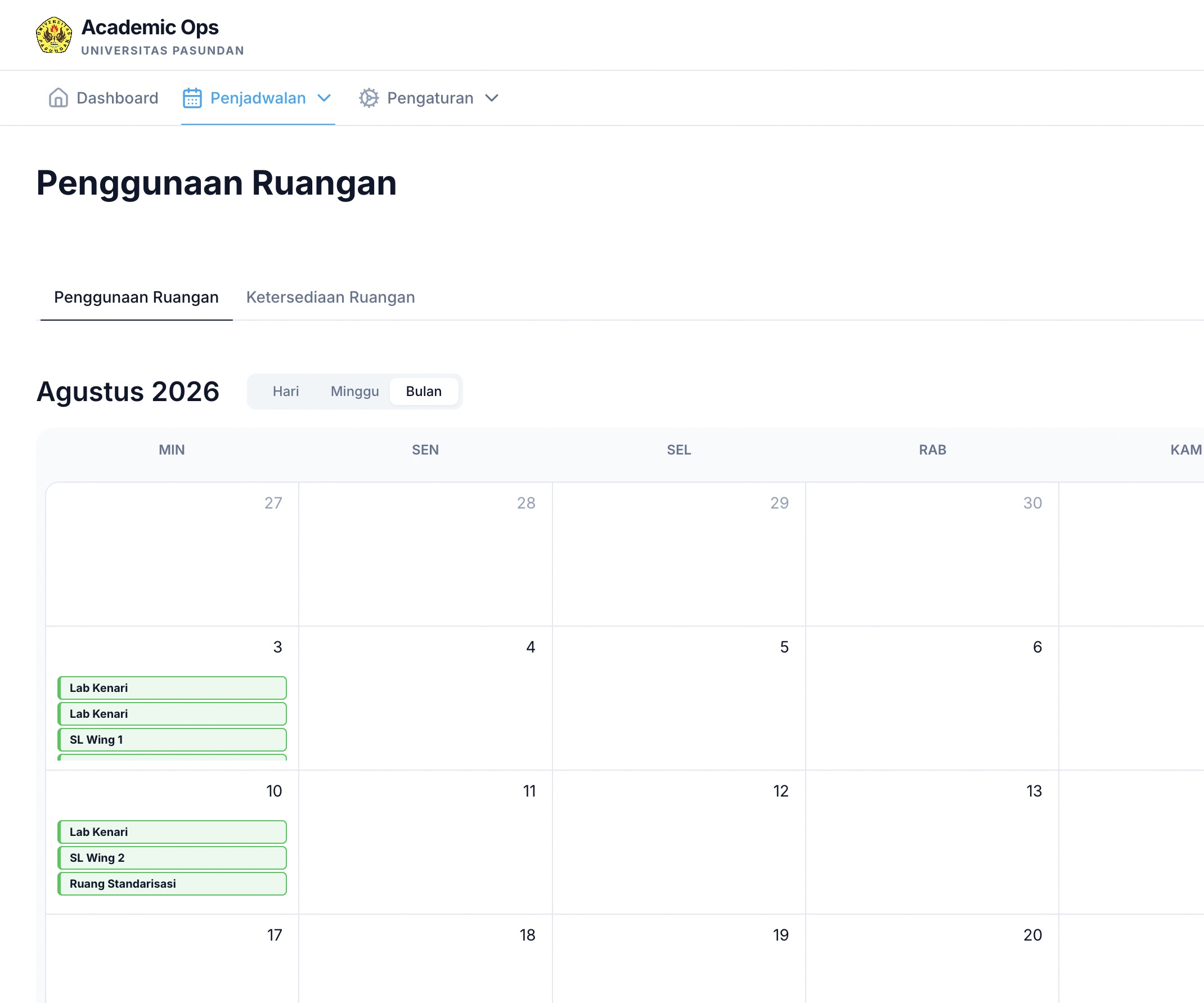Select day 28 cell
Image resolution: width=1204 pixels, height=1003 pixels.
[425, 554]
